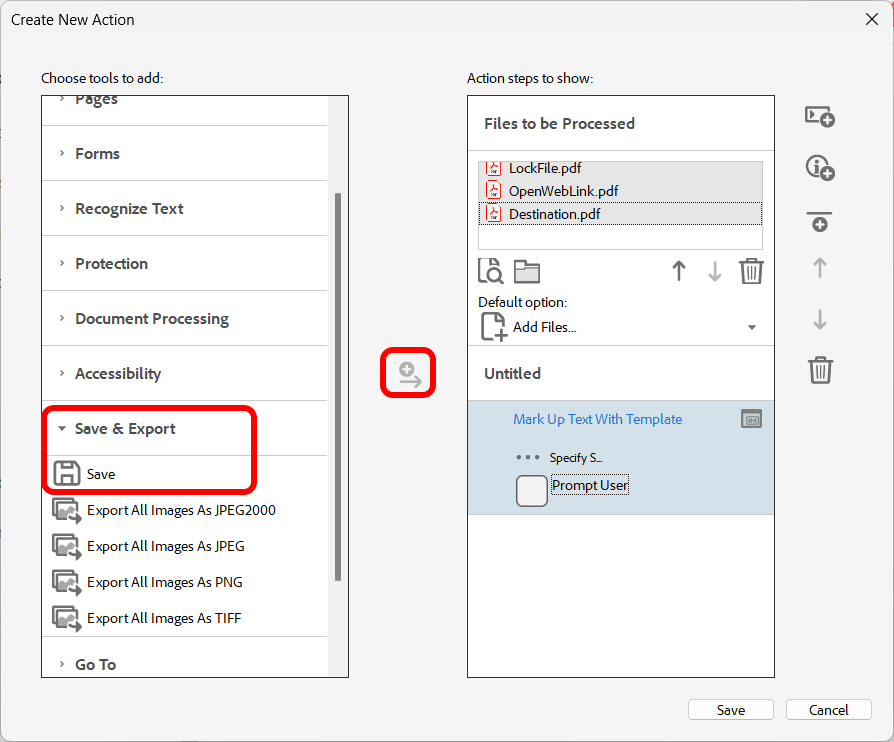Click the folder icon under the file list
Screen dimensions: 894x742
526,271
